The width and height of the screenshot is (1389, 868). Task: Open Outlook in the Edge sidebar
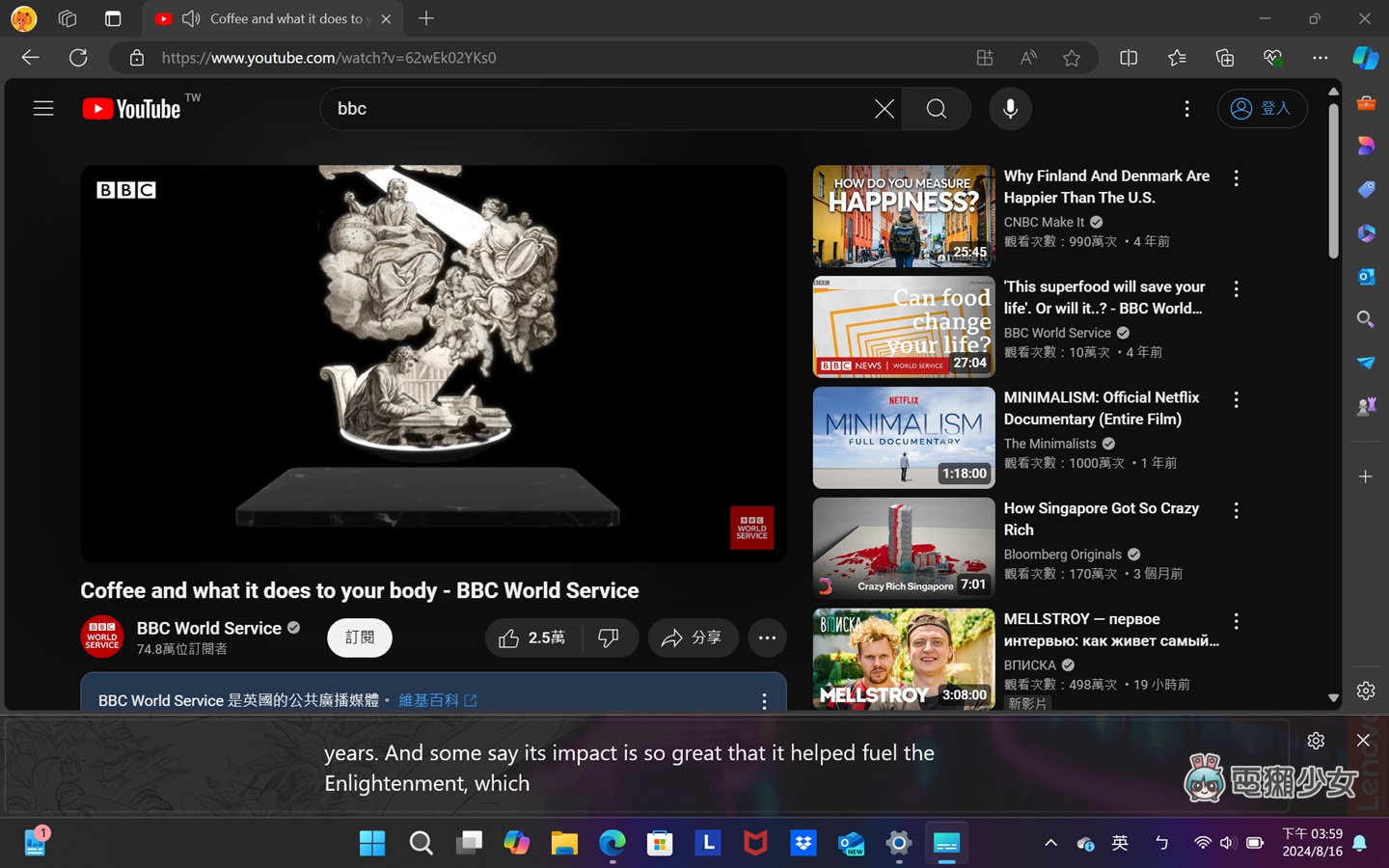pos(1366,277)
